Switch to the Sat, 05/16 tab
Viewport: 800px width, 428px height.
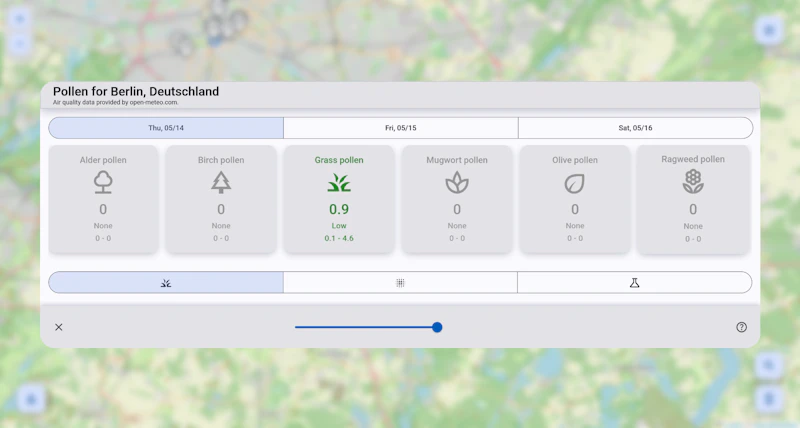pos(635,128)
